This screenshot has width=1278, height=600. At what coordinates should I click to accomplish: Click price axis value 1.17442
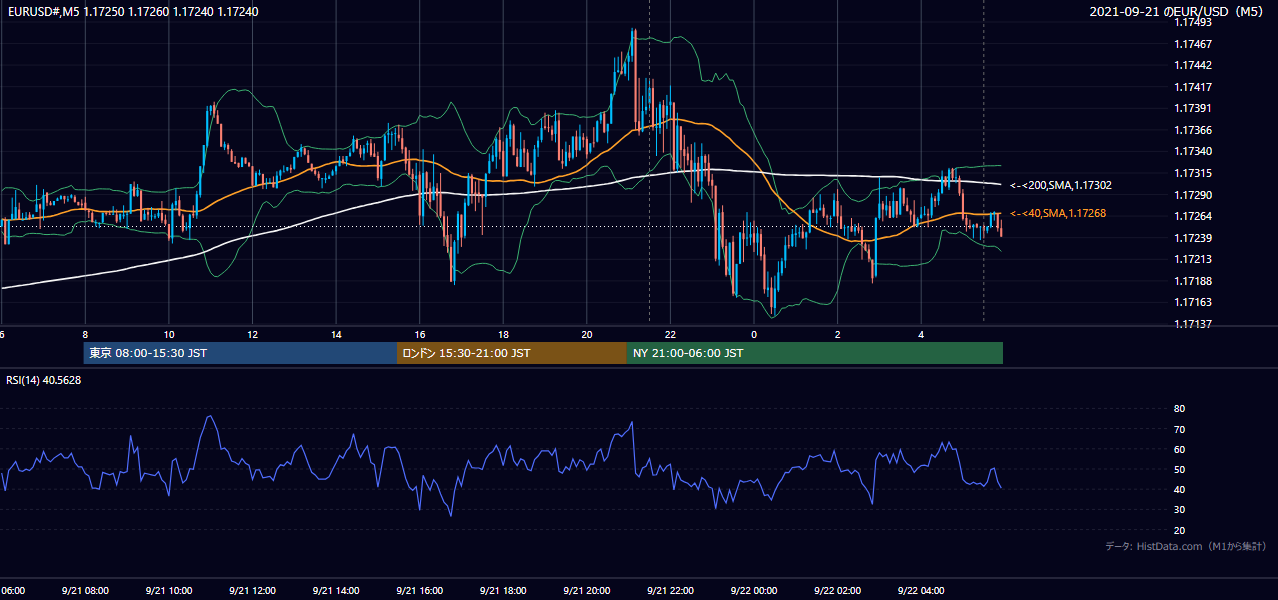pyautogui.click(x=1194, y=65)
